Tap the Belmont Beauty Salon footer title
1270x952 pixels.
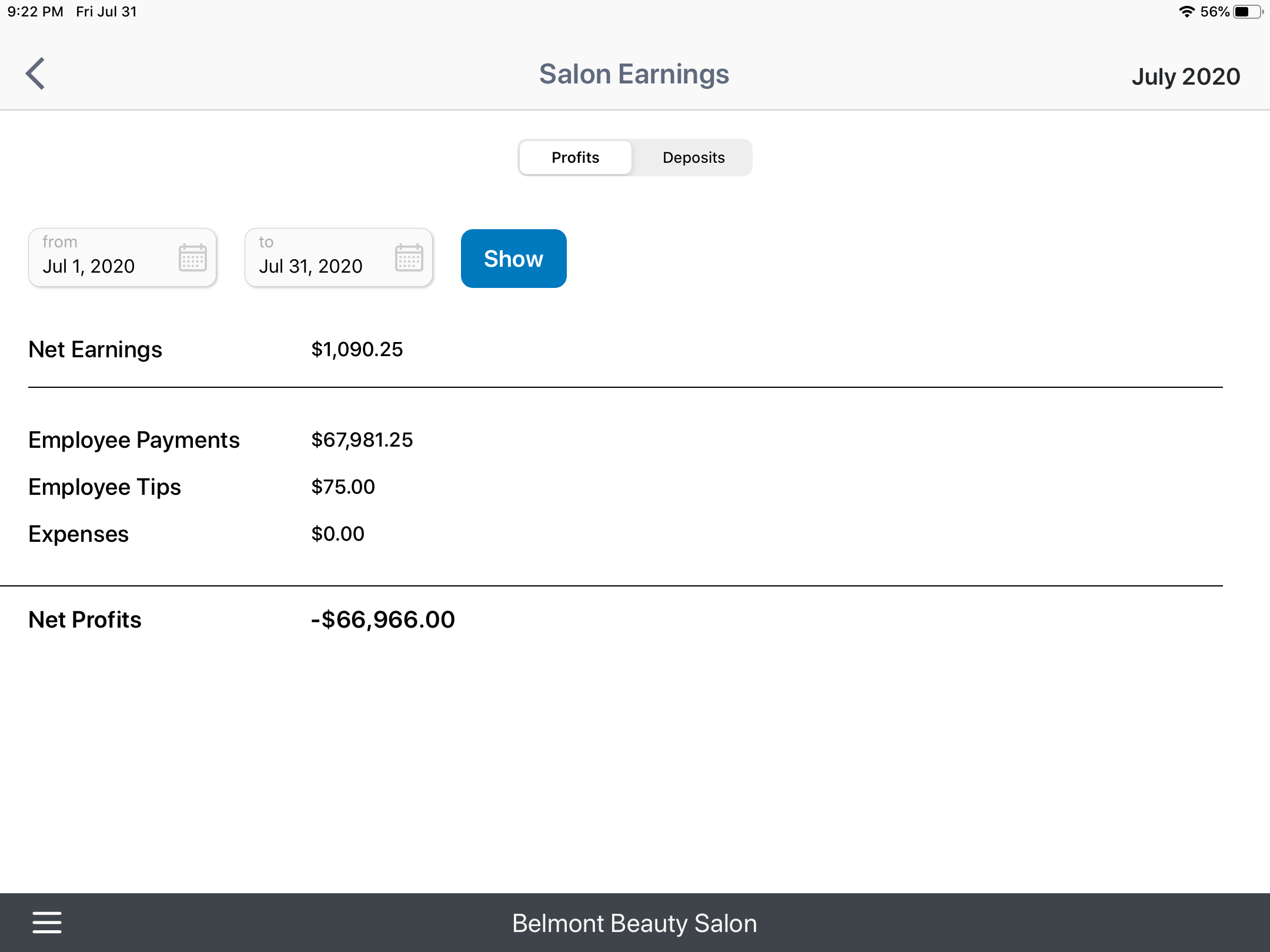click(634, 923)
